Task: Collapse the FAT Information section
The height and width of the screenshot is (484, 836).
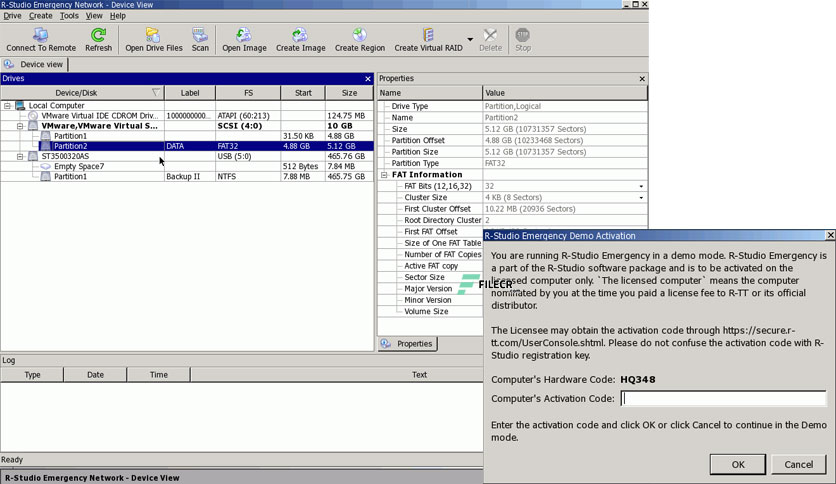Action: tap(384, 174)
